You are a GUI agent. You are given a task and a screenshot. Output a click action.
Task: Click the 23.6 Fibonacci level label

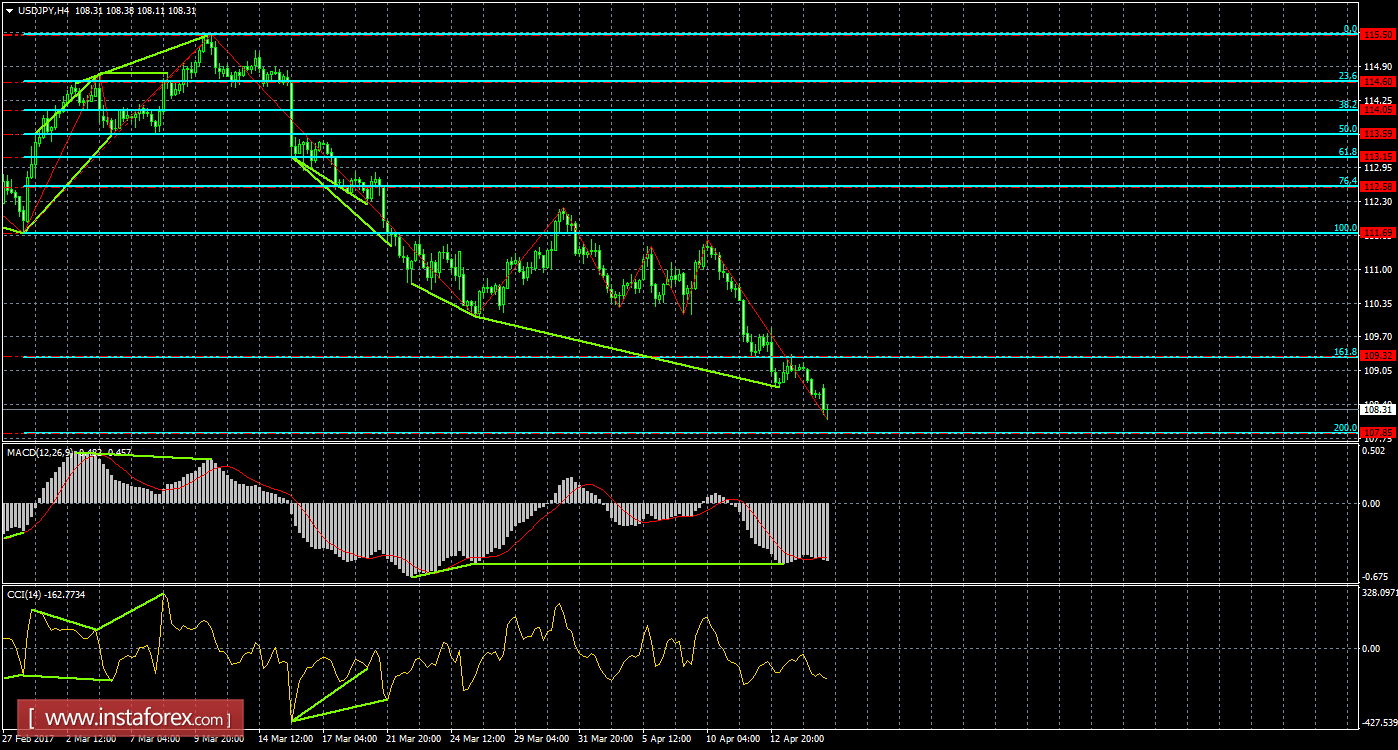(1349, 76)
